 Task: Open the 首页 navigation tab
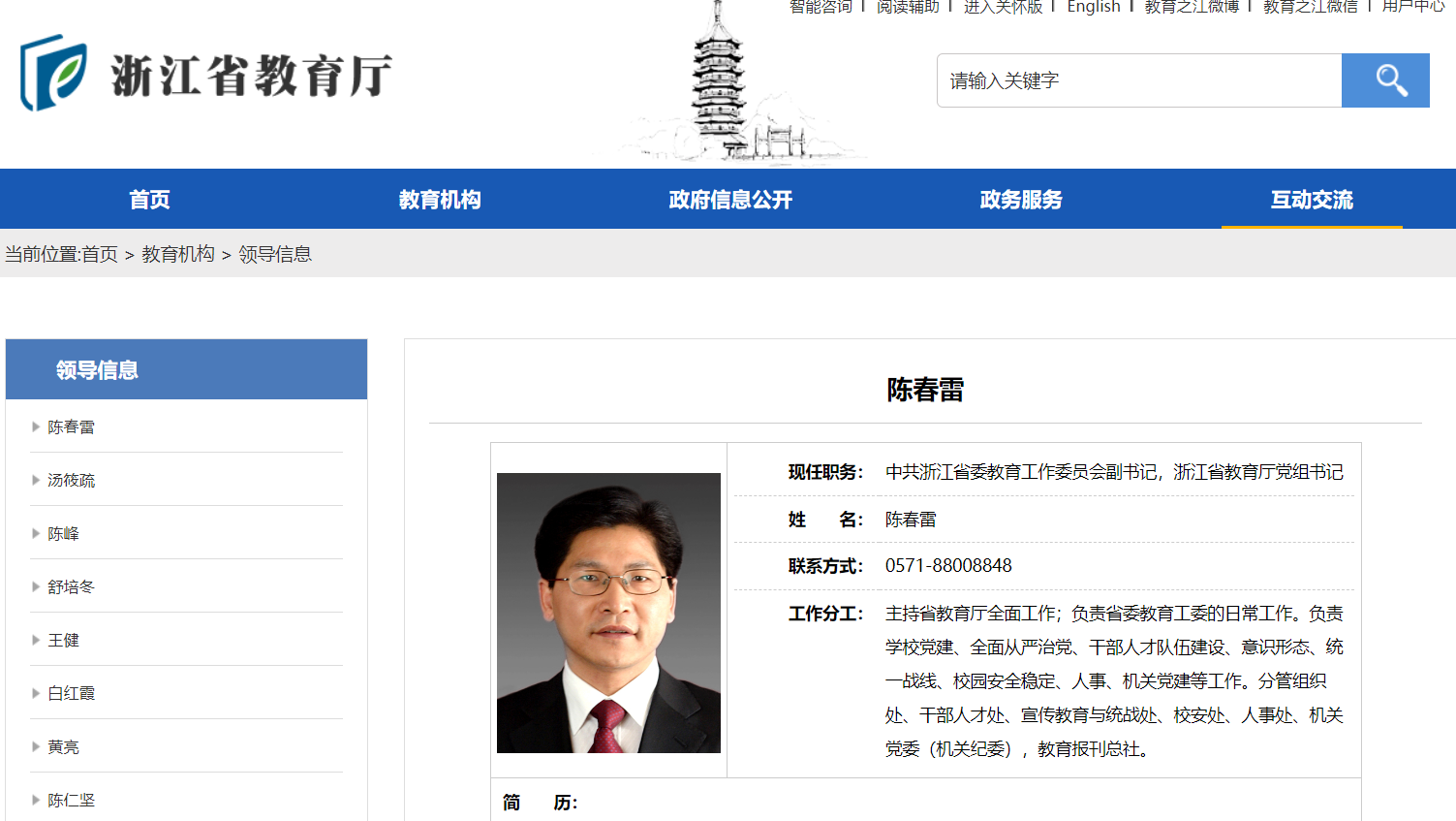pos(149,200)
